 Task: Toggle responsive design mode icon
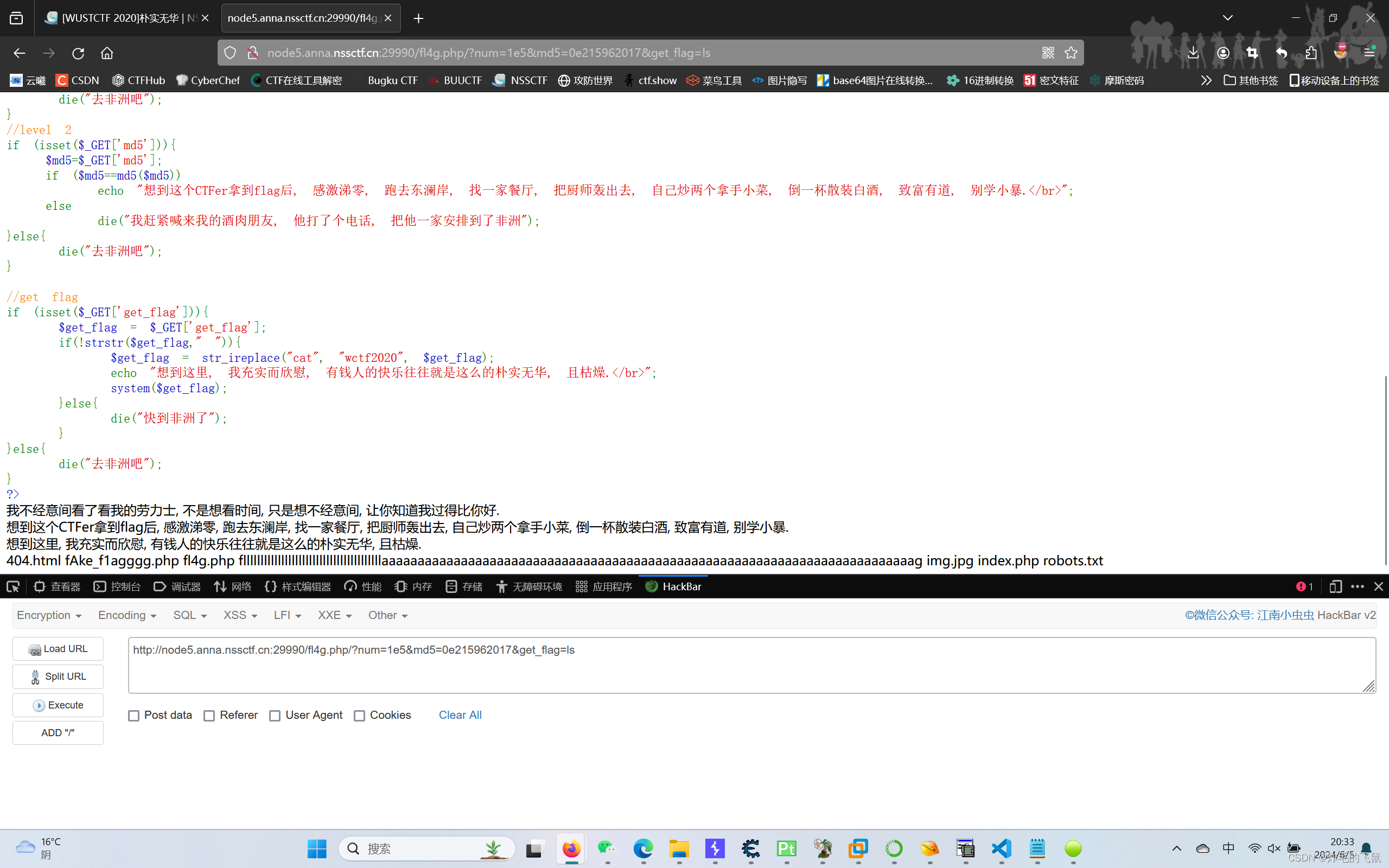point(1335,586)
